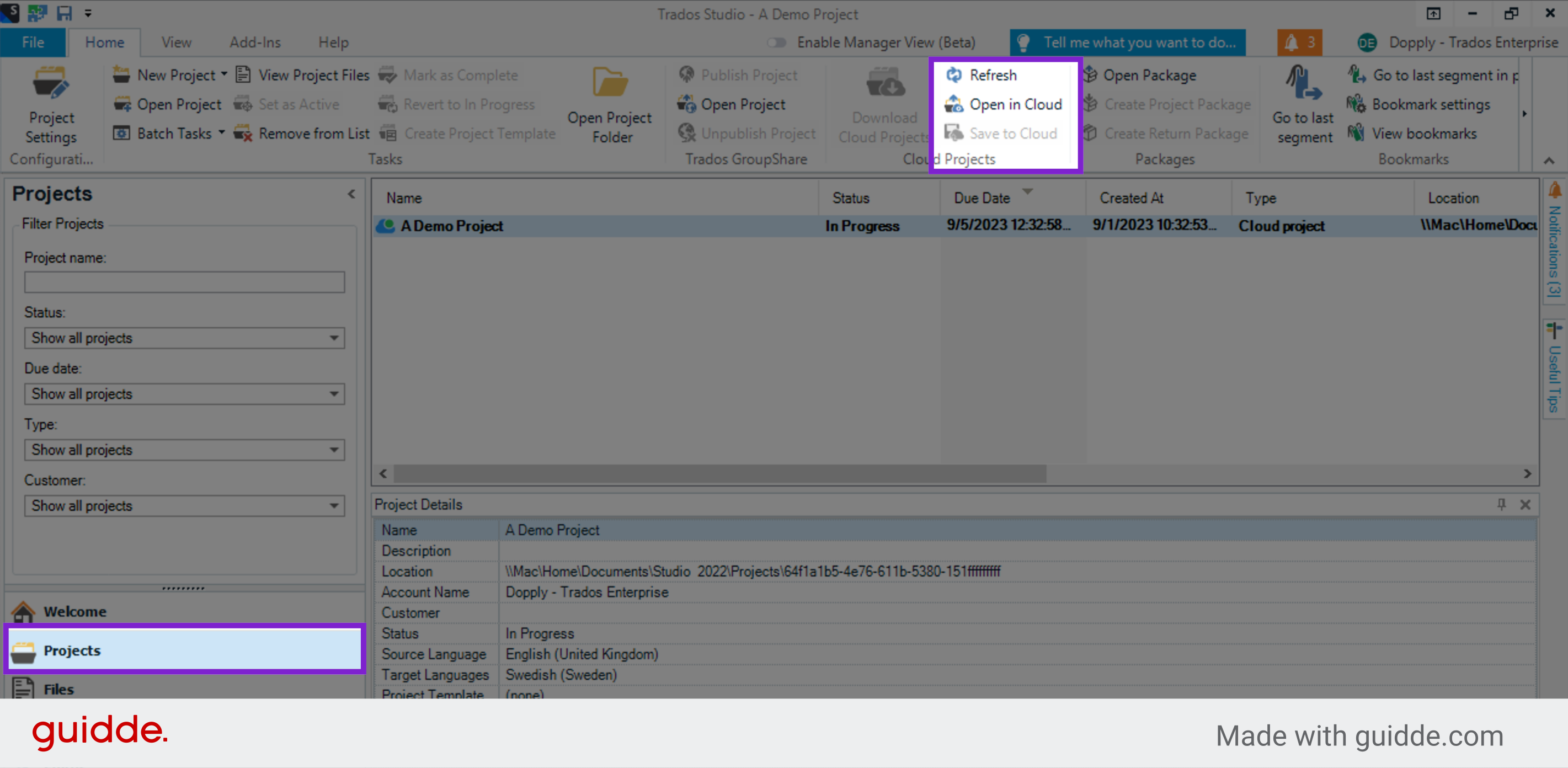Collapse the ribbon with the up chevron
1568x768 pixels.
pos(1549,161)
